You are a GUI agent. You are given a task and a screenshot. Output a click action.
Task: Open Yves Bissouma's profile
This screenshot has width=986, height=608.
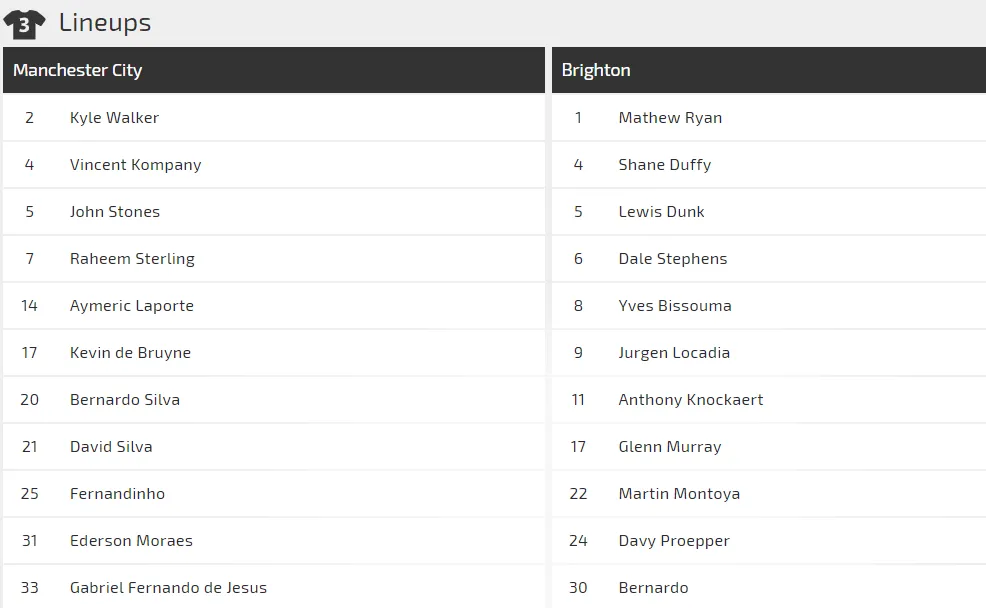tap(675, 306)
